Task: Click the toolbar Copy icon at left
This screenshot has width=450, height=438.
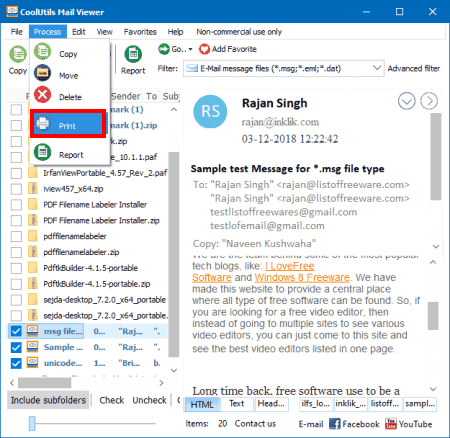Action: click(x=18, y=54)
